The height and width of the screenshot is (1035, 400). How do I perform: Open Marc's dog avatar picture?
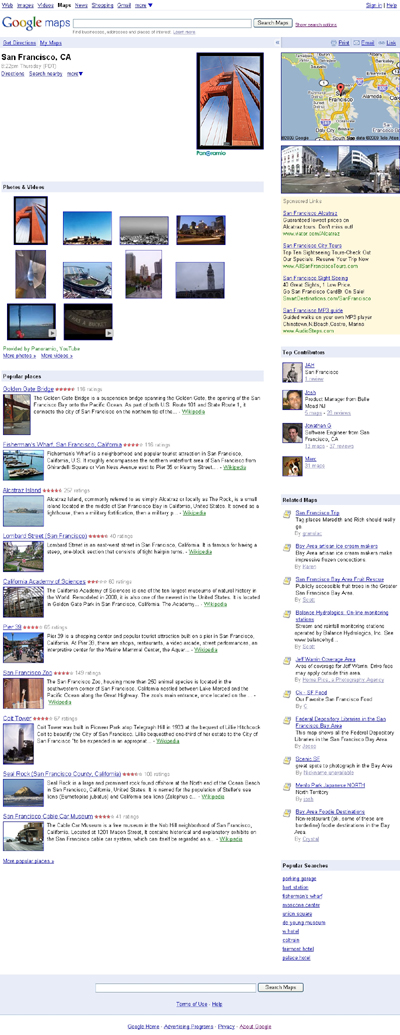tap(292, 466)
